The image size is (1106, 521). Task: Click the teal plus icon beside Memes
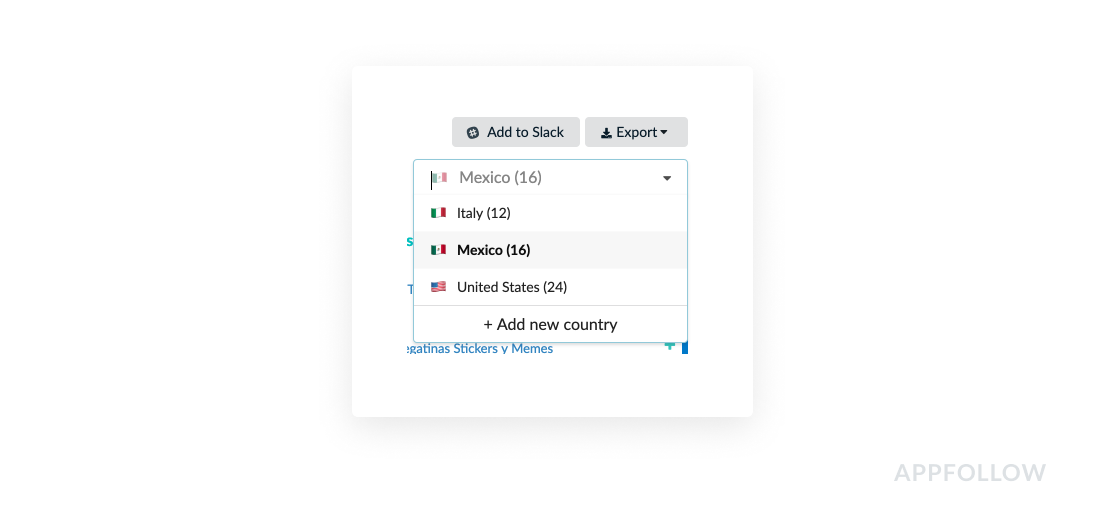[x=669, y=346]
